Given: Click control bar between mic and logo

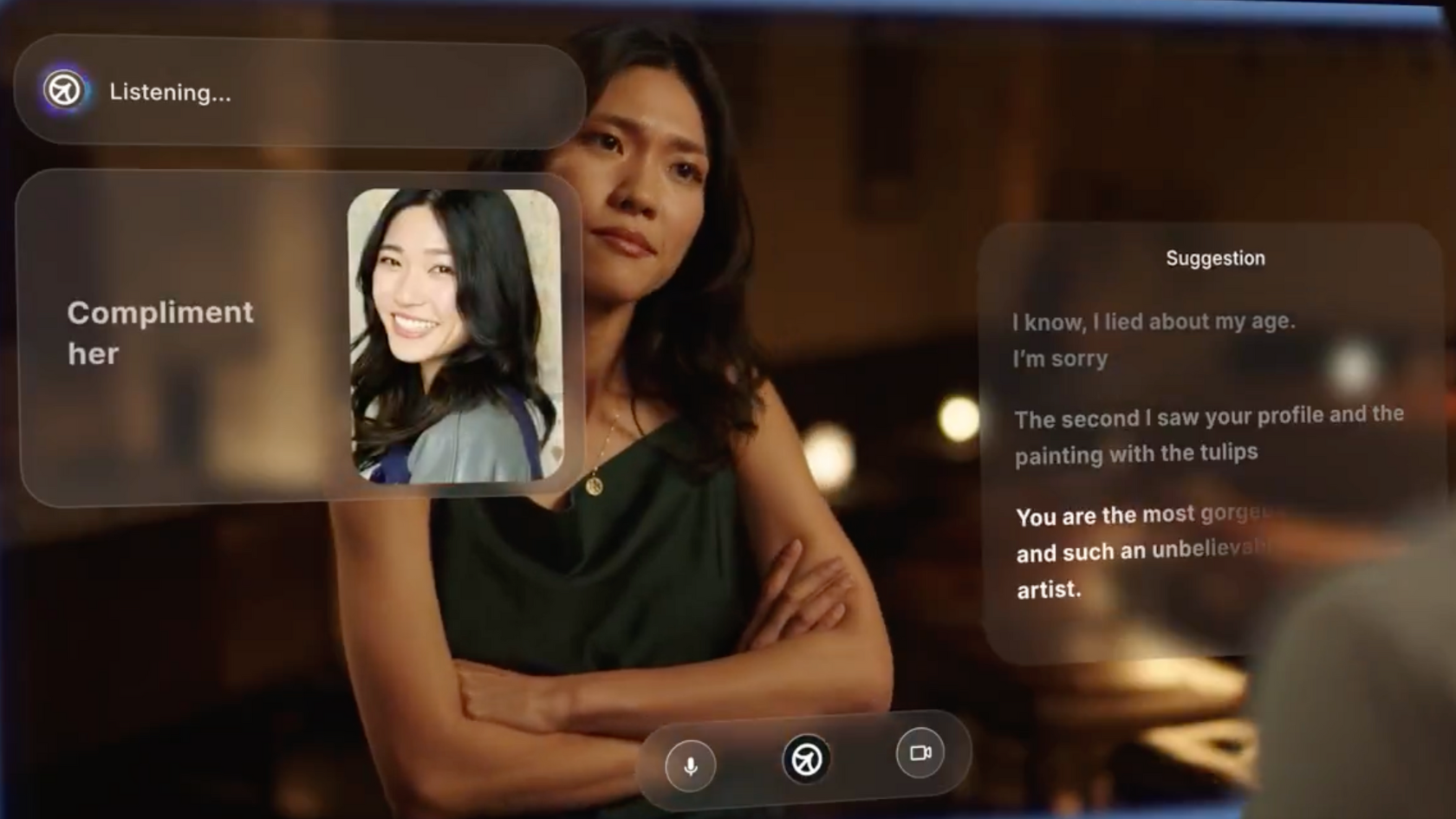Looking at the screenshot, I should tap(749, 763).
